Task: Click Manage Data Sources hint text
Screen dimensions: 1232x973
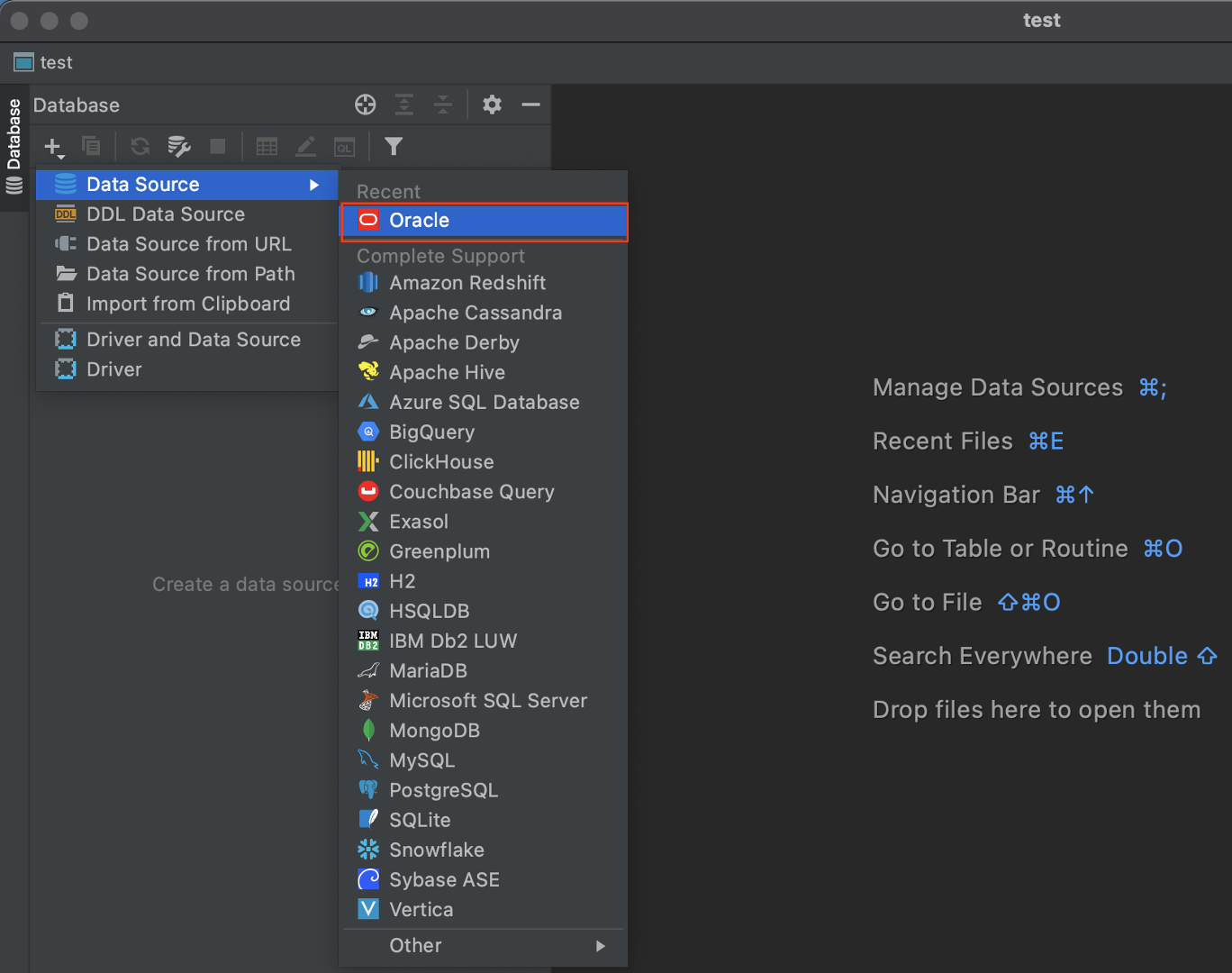Action: (998, 387)
